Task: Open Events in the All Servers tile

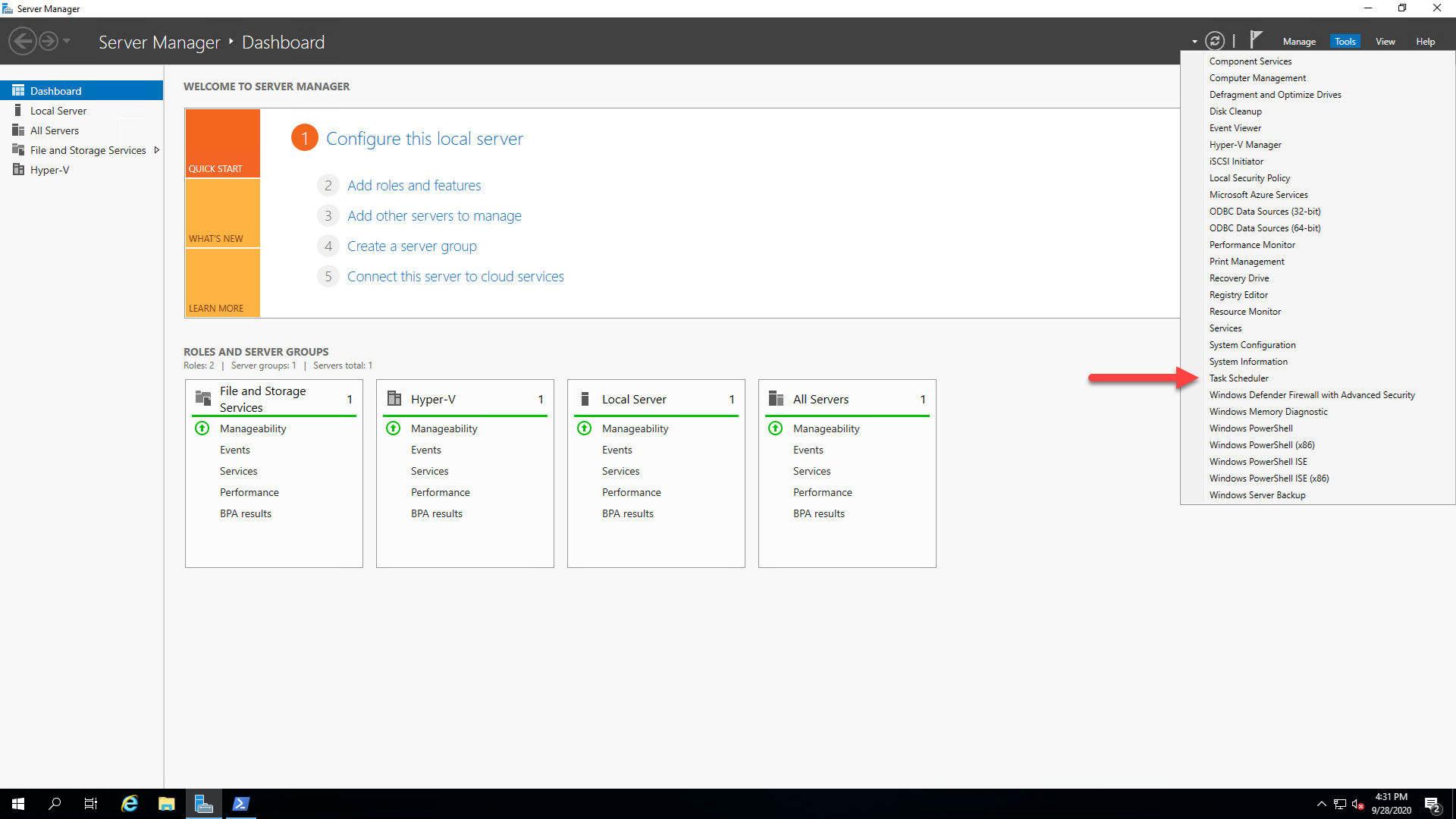Action: [808, 450]
